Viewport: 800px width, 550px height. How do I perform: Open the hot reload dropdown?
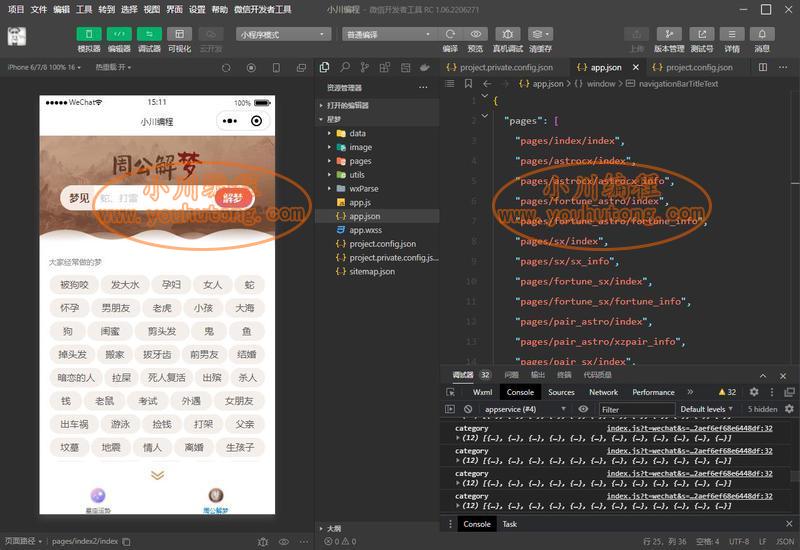click(113, 67)
